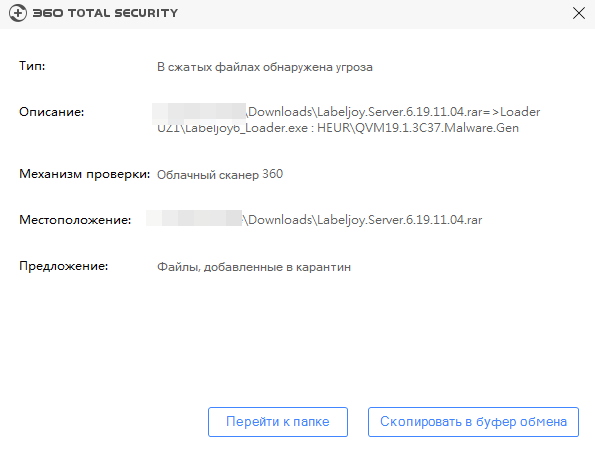Select the Механизм проверки label
This screenshot has width=595, height=455.
click(x=85, y=174)
